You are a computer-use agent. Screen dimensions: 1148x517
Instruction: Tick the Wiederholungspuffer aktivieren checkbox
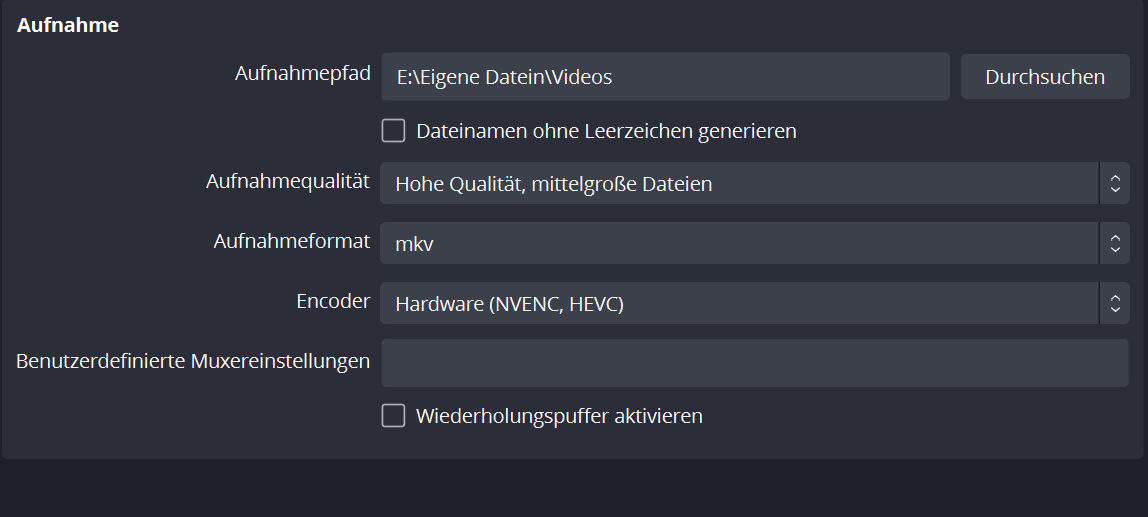pos(393,415)
